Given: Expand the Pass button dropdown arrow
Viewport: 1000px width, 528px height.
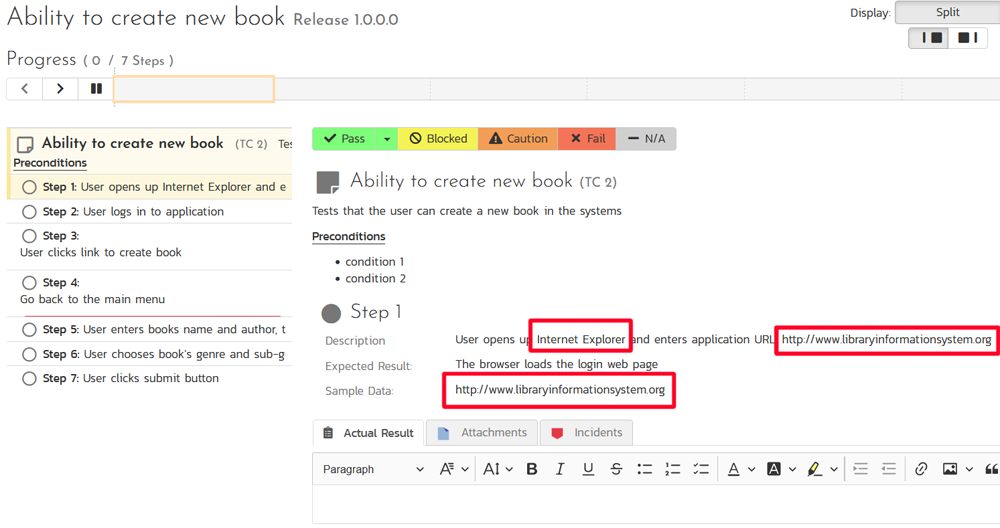Looking at the screenshot, I should (387, 139).
